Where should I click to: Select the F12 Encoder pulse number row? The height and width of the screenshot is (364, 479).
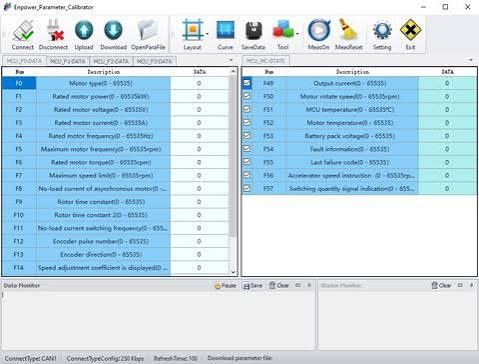[x=116, y=241]
